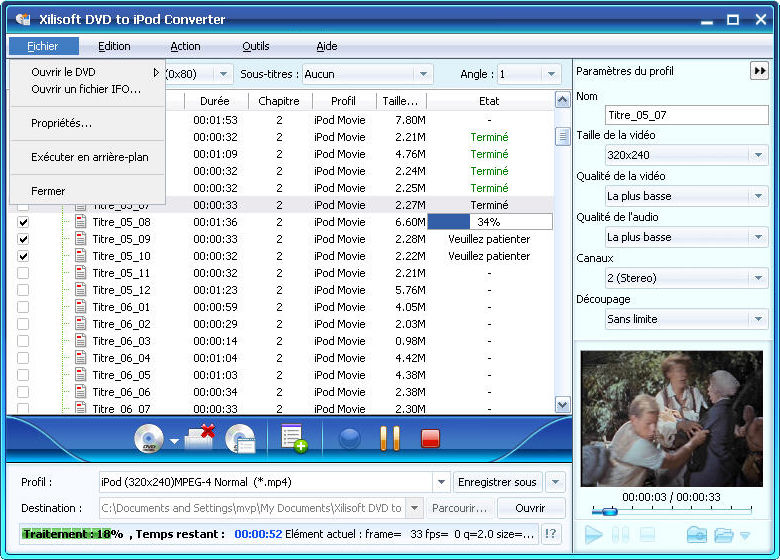780x560 pixels.
Task: Click the help '!?' icon in status bar
Action: point(551,534)
